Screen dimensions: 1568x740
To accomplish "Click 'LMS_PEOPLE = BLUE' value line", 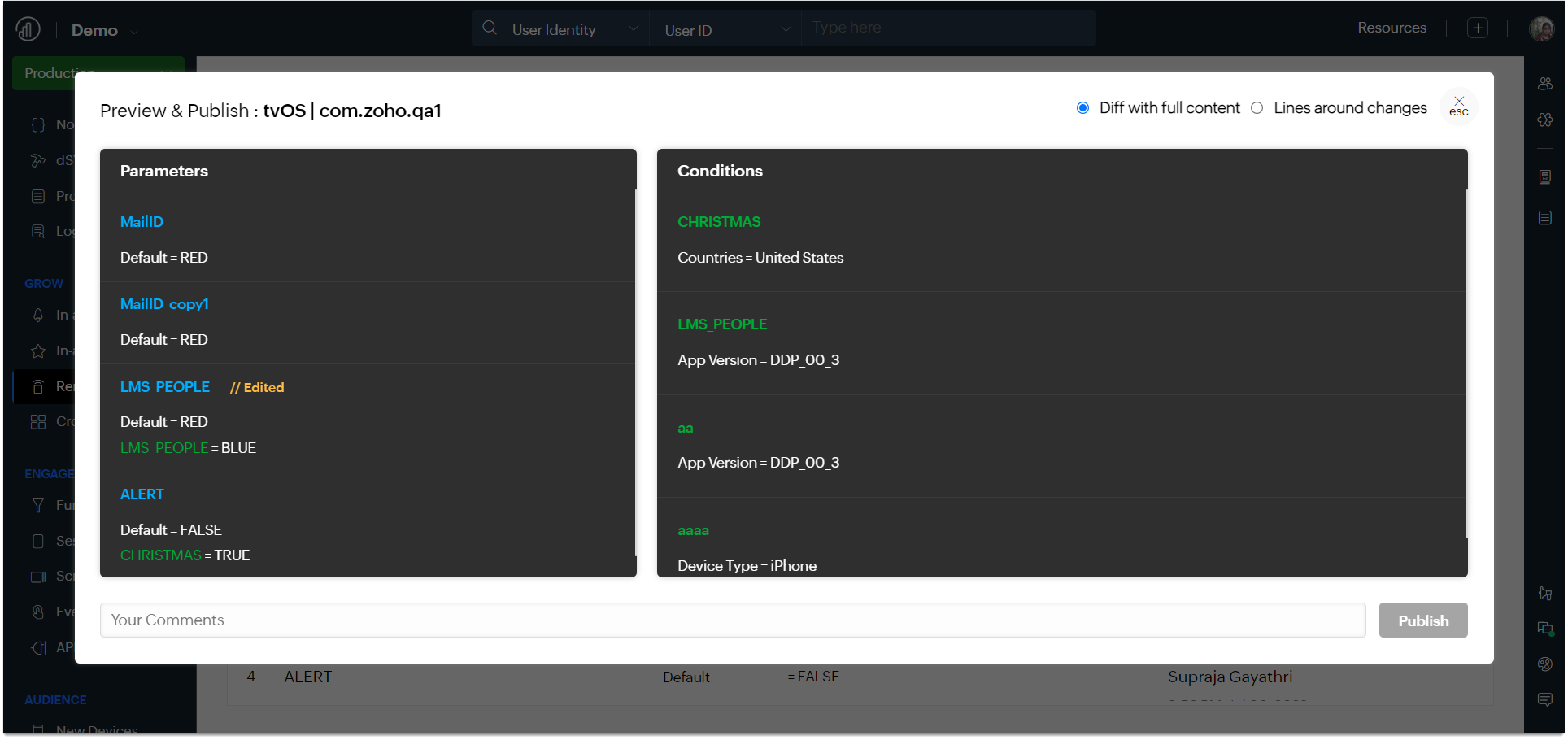I will [x=188, y=448].
